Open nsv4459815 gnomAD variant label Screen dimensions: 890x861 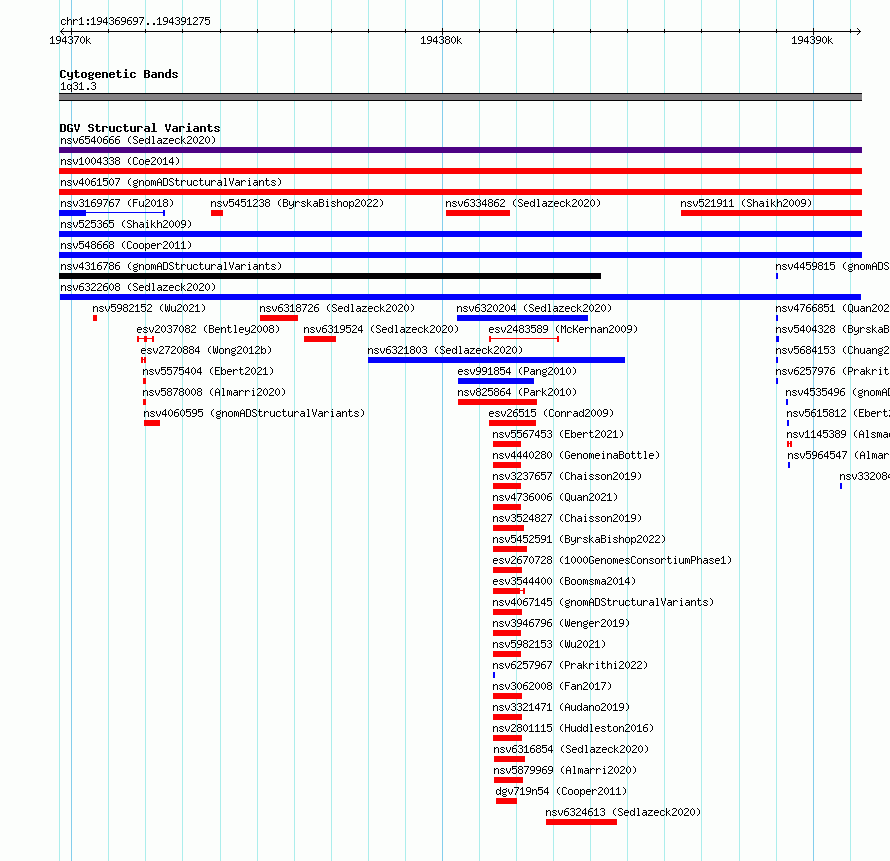(x=833, y=266)
